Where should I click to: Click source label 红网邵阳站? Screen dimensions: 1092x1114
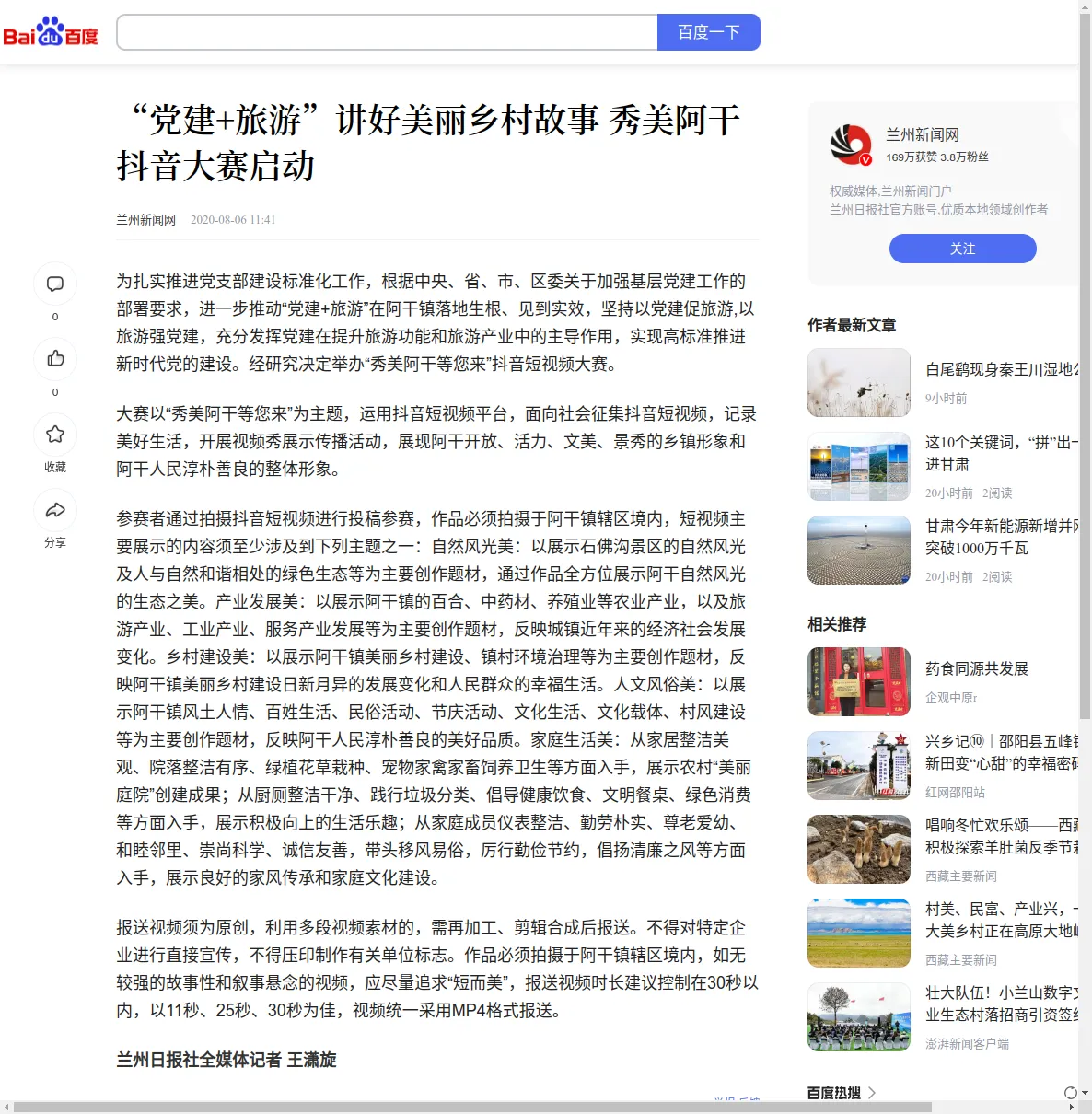click(x=955, y=793)
